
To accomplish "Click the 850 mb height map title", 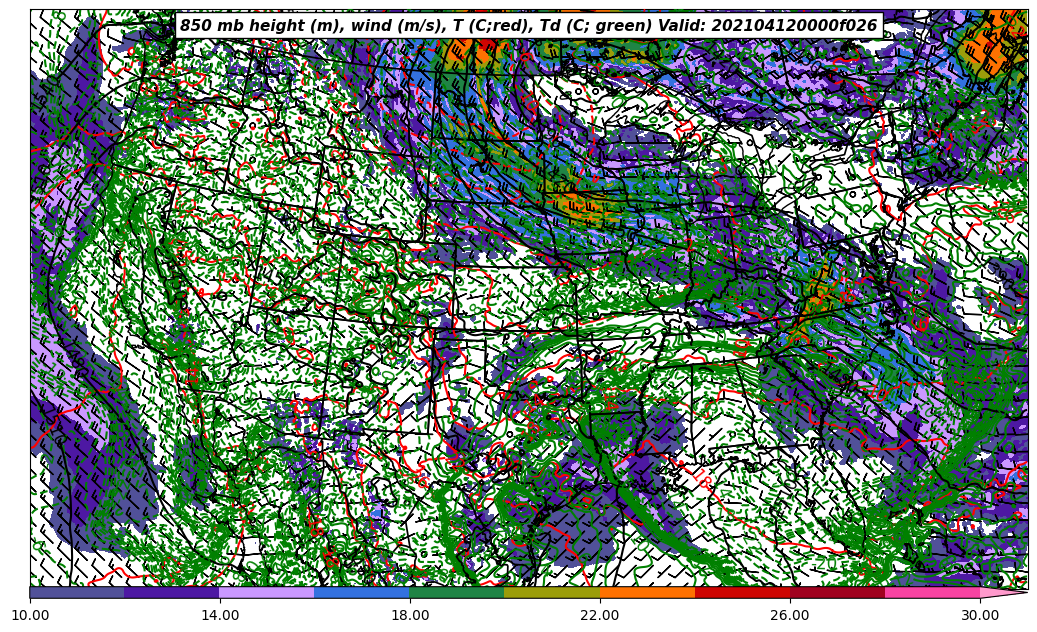I will click(x=528, y=26).
